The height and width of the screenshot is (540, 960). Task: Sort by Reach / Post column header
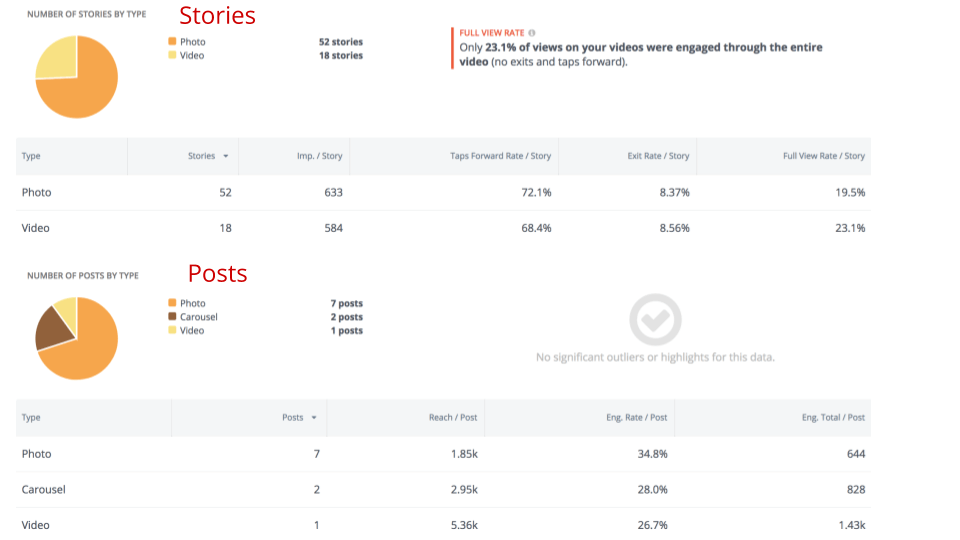click(x=452, y=418)
